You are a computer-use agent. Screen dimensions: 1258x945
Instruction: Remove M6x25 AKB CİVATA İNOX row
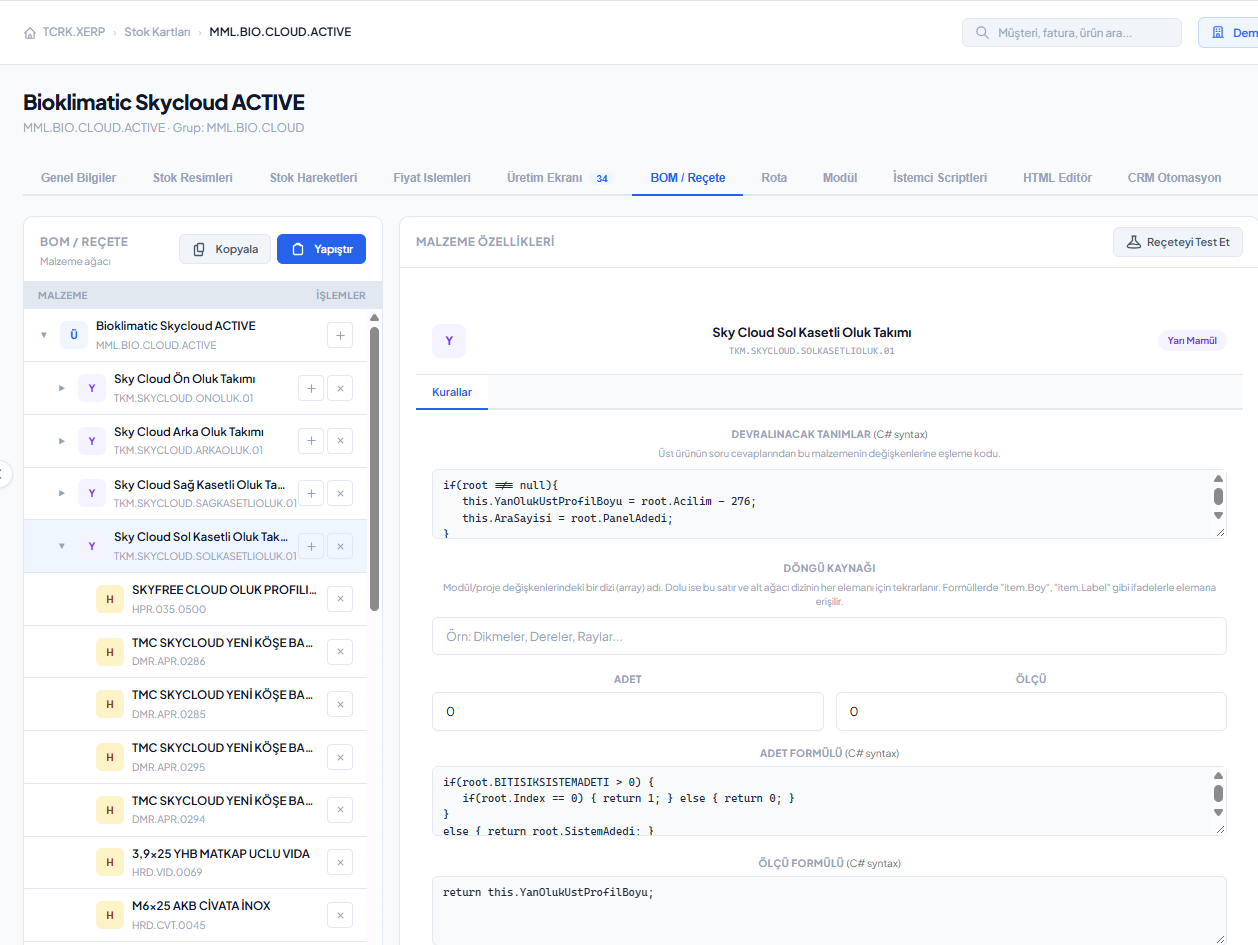pos(340,914)
